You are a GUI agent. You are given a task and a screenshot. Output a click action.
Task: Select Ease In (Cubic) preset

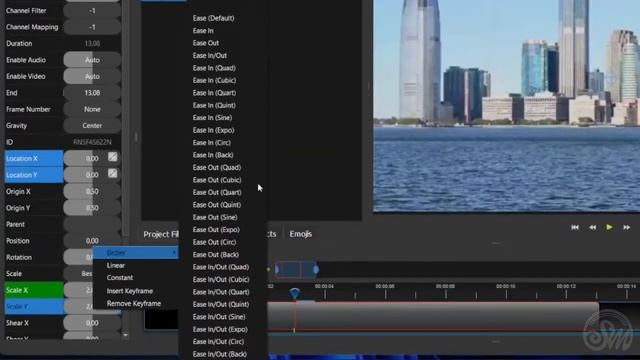(x=214, y=80)
